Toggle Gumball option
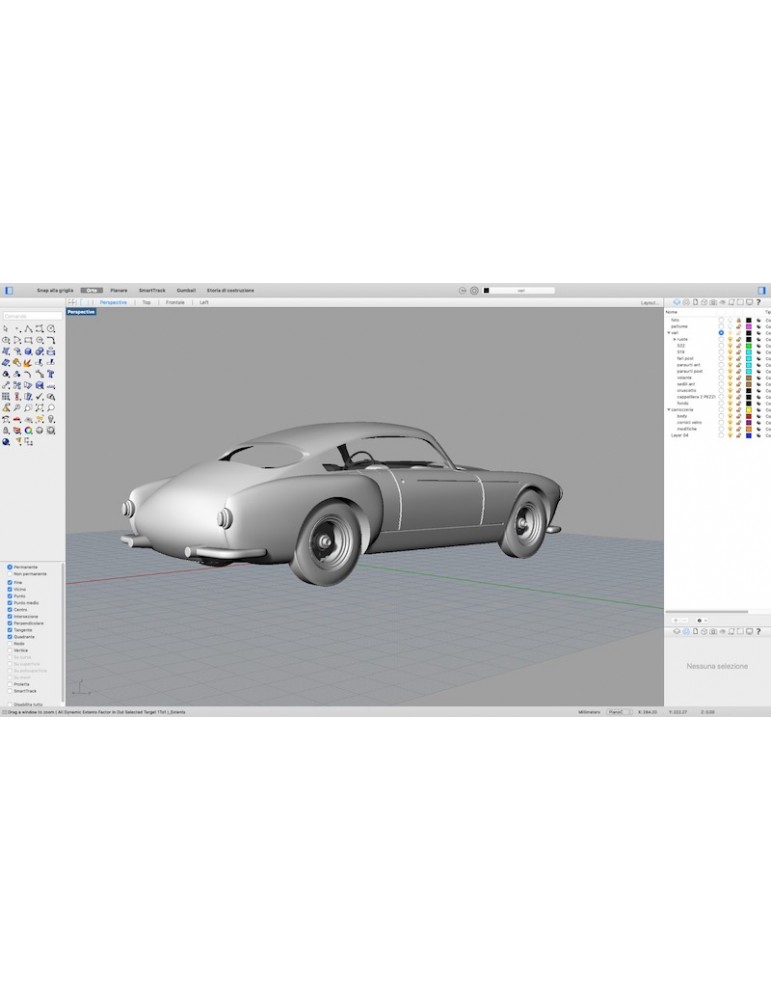Image resolution: width=771 pixels, height=1000 pixels. click(x=186, y=290)
